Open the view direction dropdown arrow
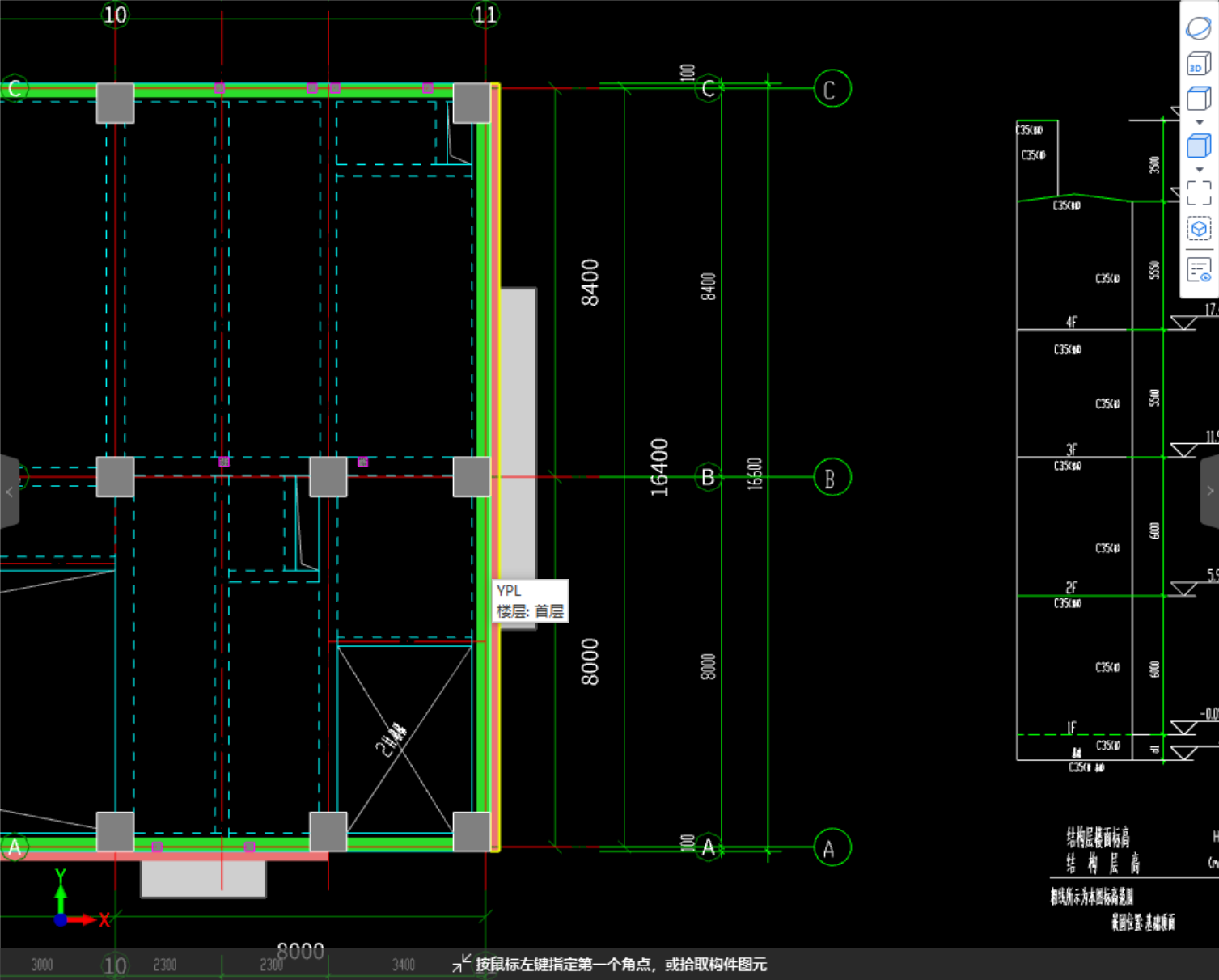Image resolution: width=1219 pixels, height=980 pixels. pyautogui.click(x=1200, y=122)
